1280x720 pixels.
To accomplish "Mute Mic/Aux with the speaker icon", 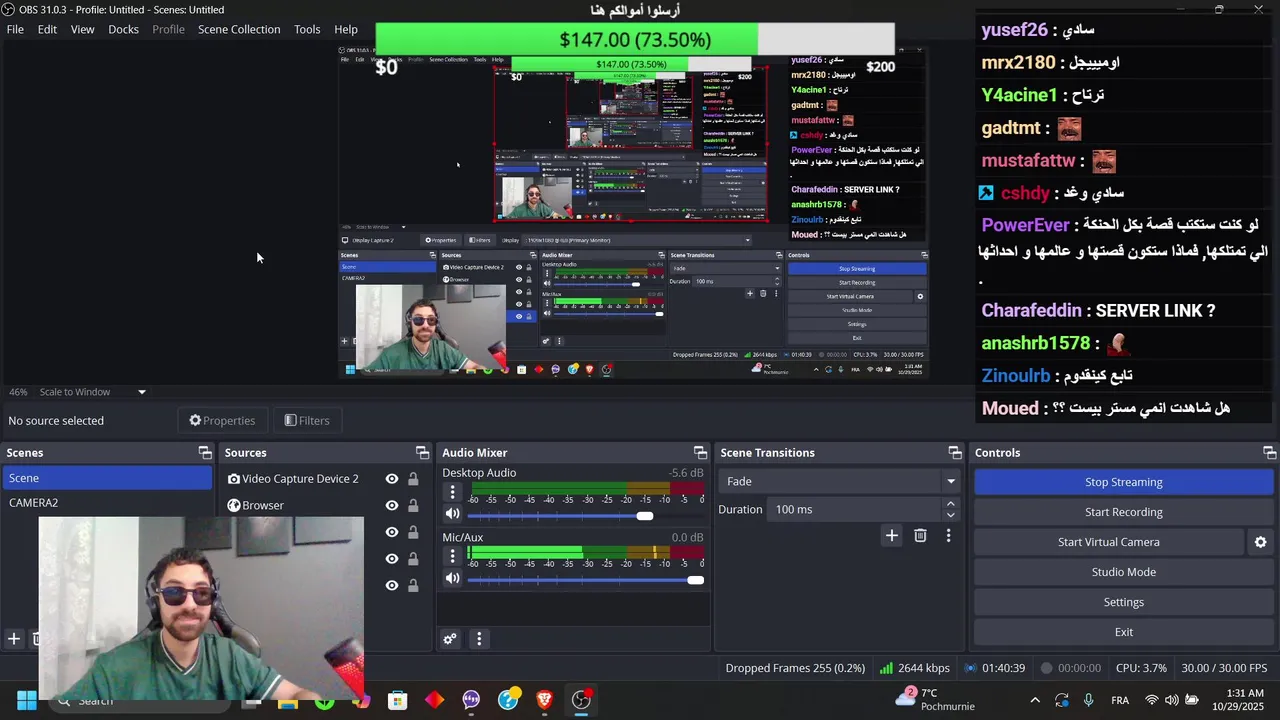I will point(452,578).
